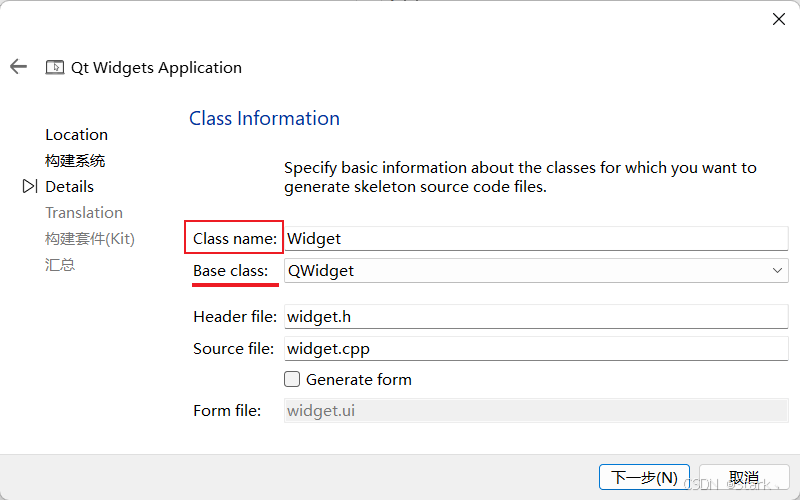Focus the Source file input widget.cpp
Image resolution: width=800 pixels, height=500 pixels.
click(x=536, y=348)
